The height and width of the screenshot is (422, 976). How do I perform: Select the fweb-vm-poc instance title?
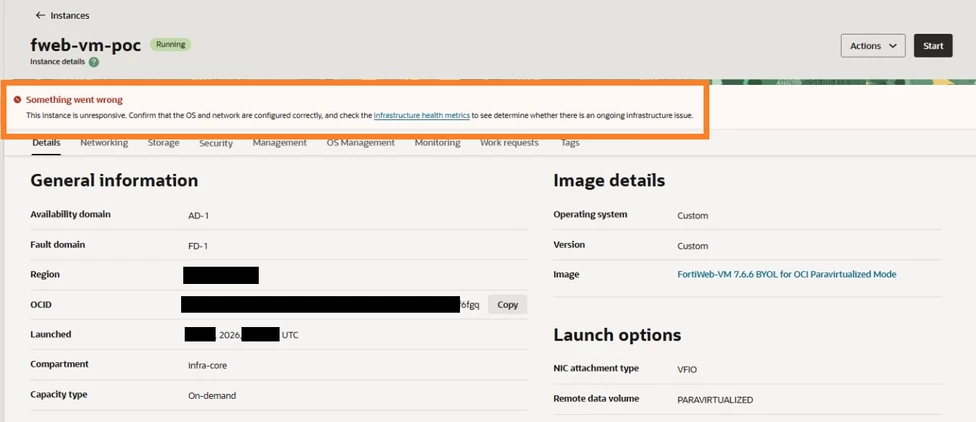pyautogui.click(x=86, y=45)
